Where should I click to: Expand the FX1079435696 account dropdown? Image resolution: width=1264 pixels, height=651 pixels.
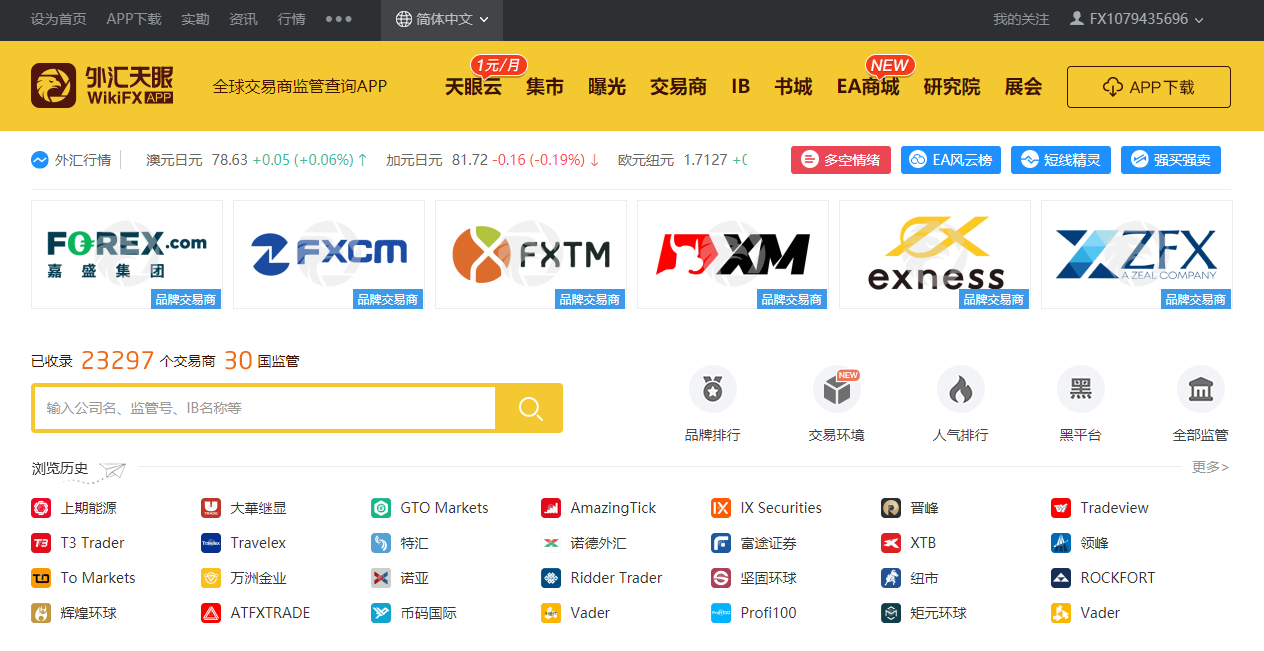(x=1137, y=19)
